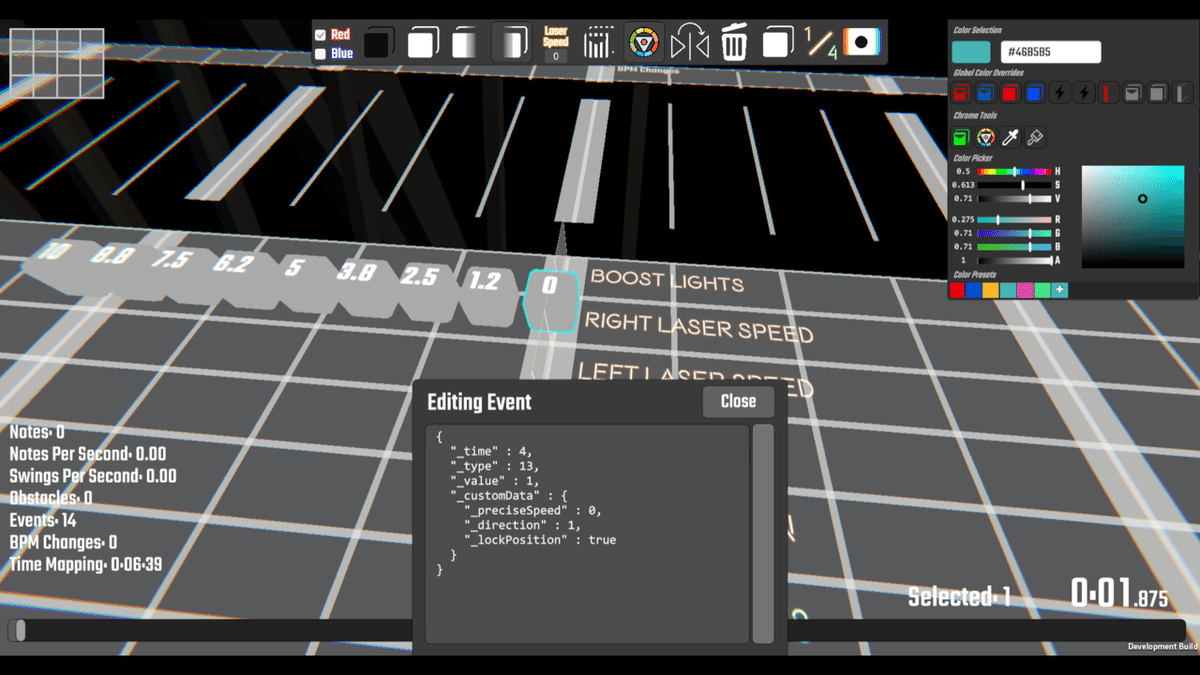
Task: Close the Editing Event dialog
Action: point(738,401)
